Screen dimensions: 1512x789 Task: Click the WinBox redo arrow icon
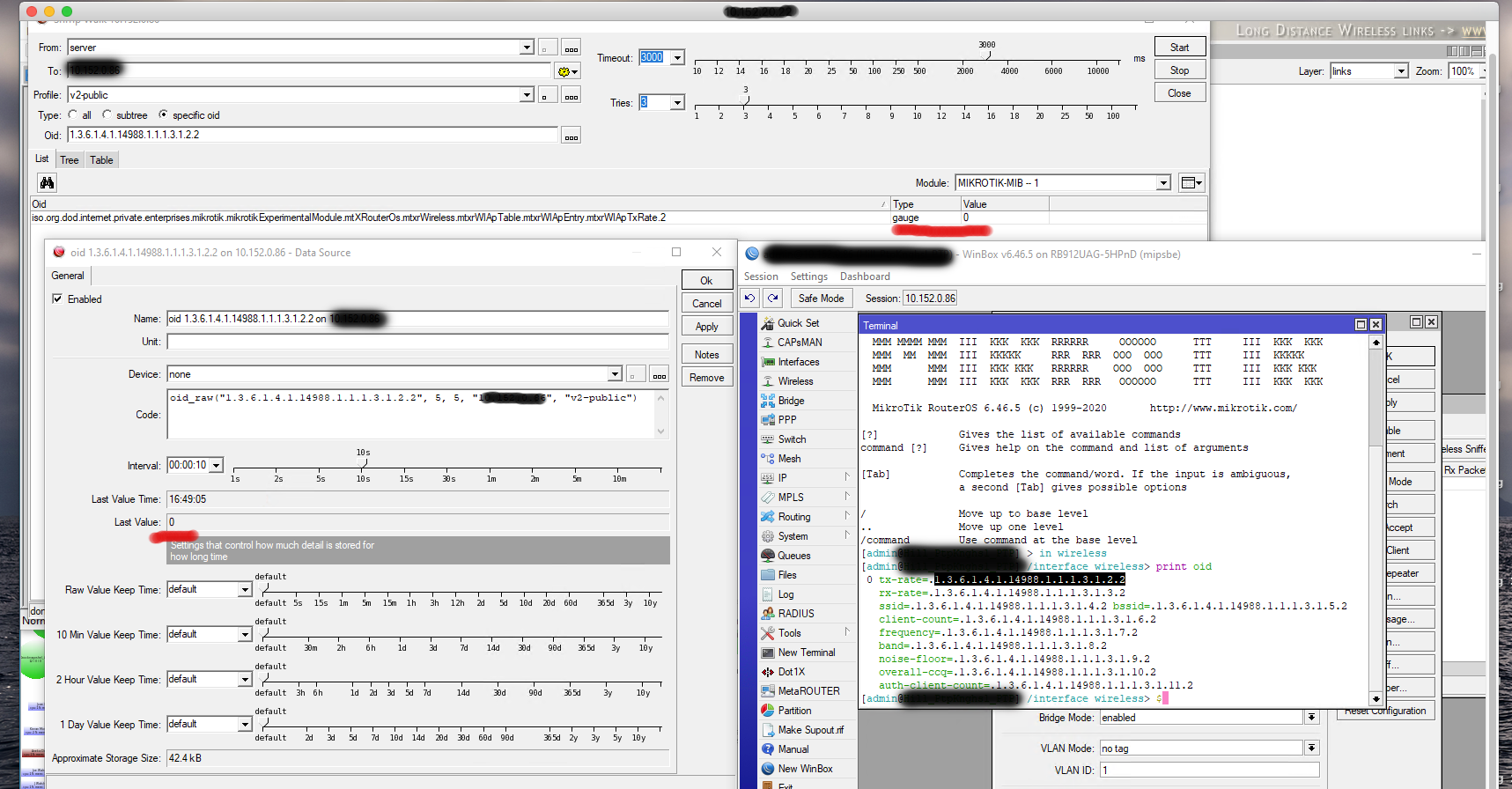click(x=772, y=299)
